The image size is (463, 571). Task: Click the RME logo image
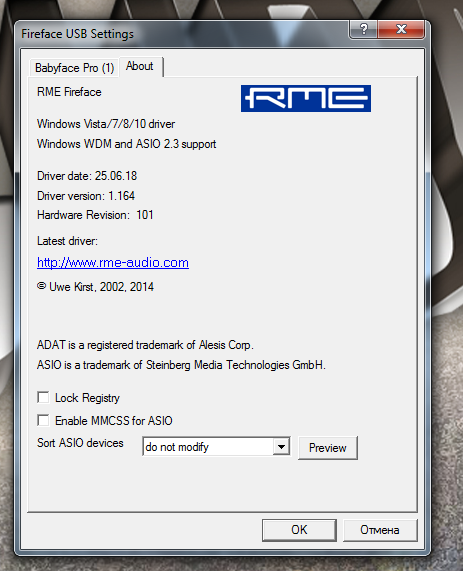pyautogui.click(x=306, y=98)
